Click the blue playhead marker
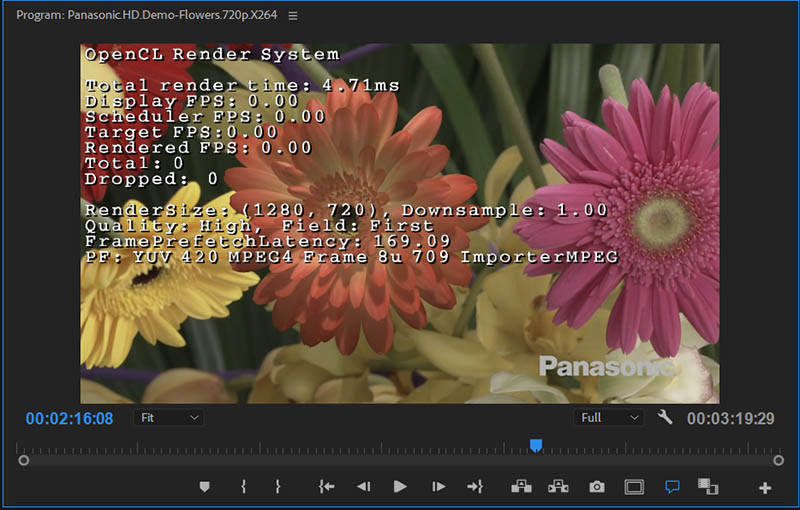 click(x=536, y=446)
